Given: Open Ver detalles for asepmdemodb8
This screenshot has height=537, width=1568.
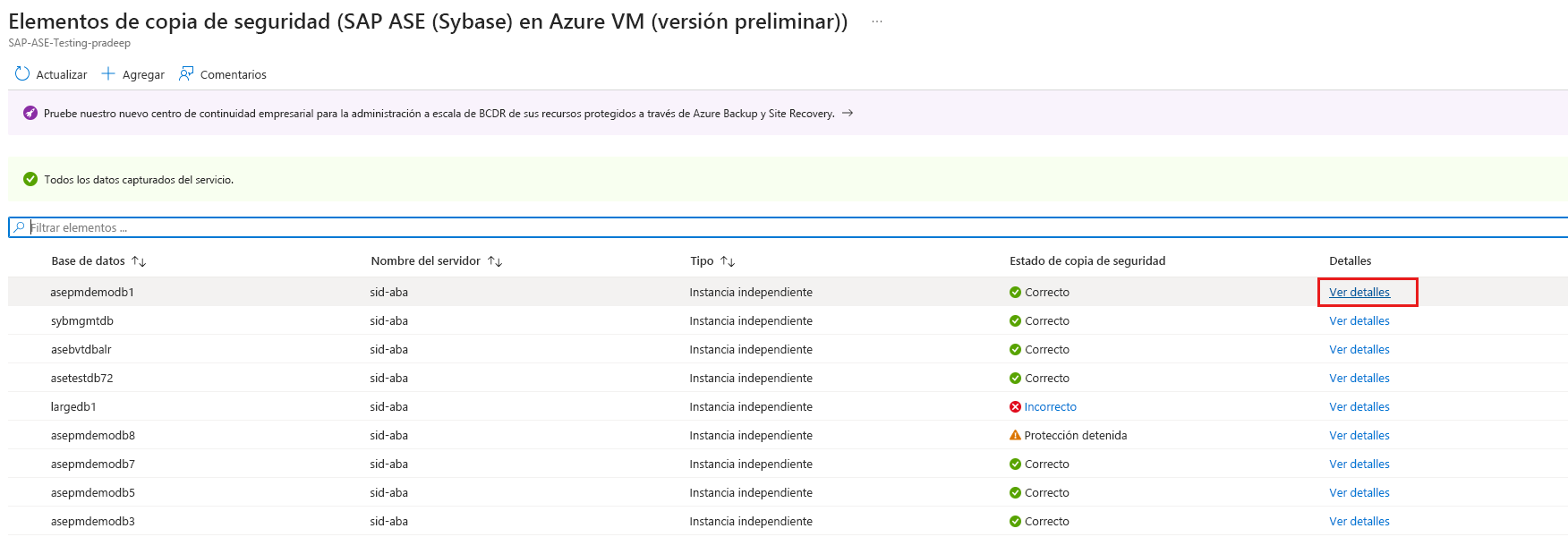Looking at the screenshot, I should click(1359, 436).
